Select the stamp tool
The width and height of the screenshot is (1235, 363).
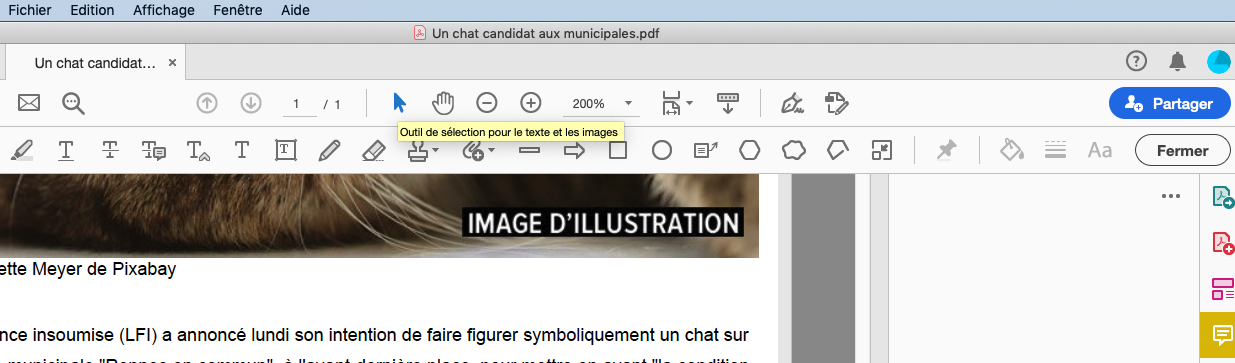tap(418, 150)
